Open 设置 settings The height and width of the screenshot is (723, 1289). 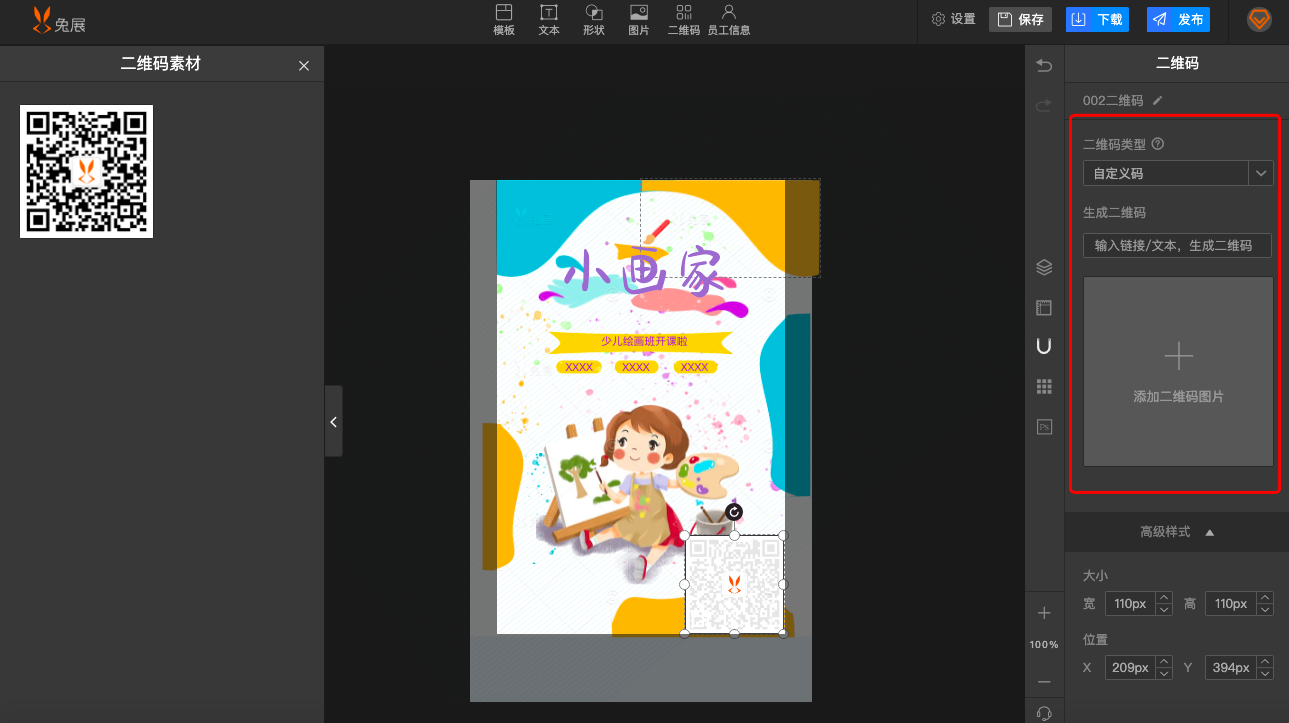(953, 19)
